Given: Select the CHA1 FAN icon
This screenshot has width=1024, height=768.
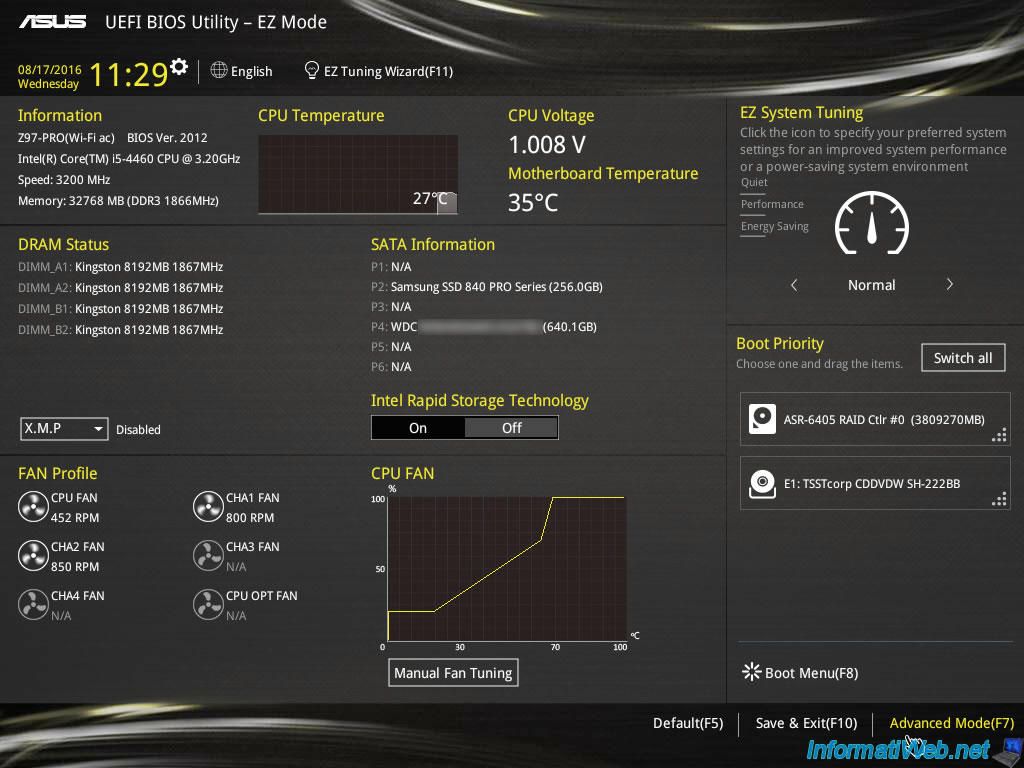Looking at the screenshot, I should coord(208,506).
